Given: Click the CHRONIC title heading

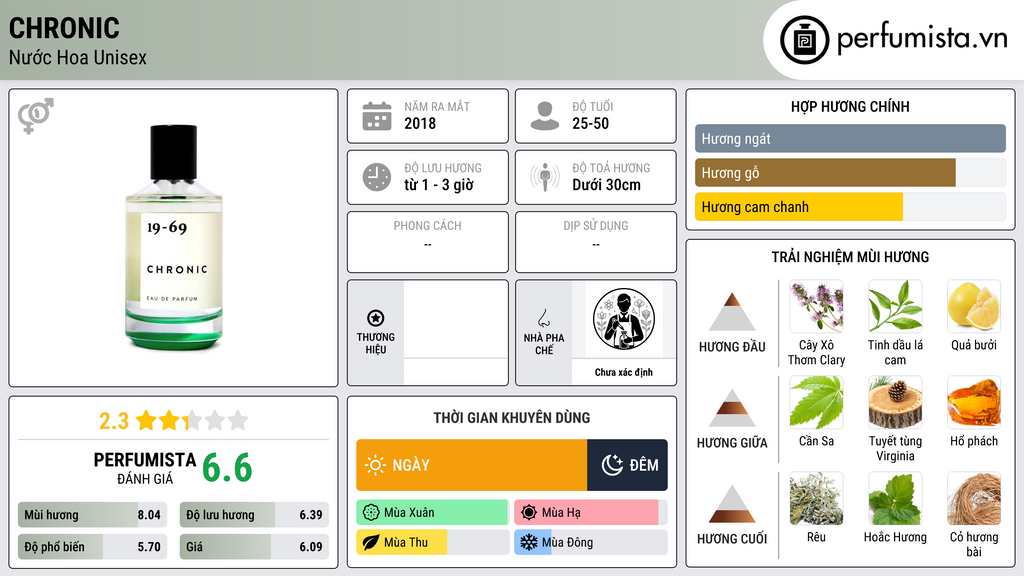Looking at the screenshot, I should click(x=64, y=28).
